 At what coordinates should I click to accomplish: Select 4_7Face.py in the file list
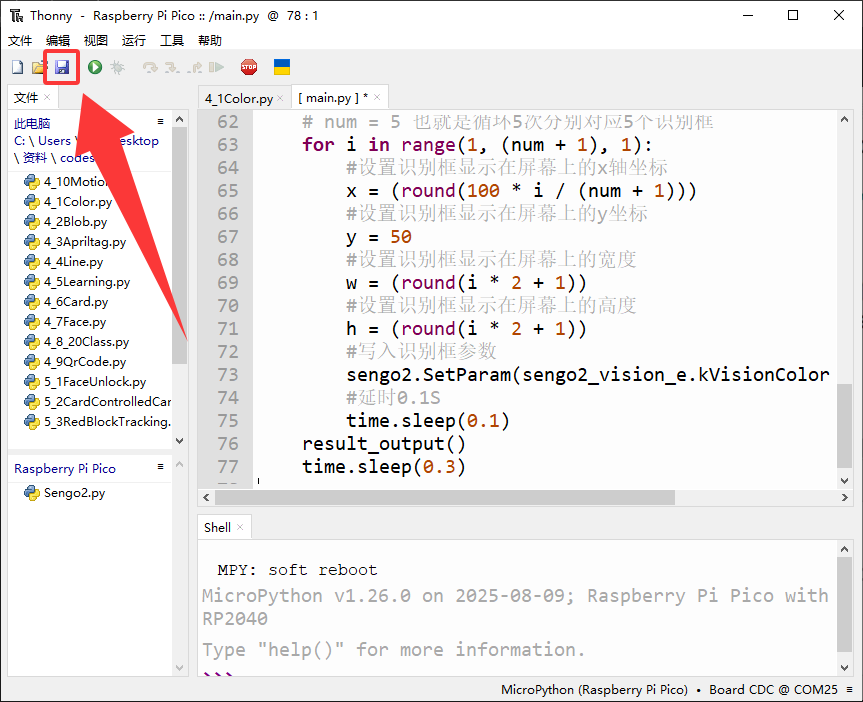pyautogui.click(x=75, y=322)
